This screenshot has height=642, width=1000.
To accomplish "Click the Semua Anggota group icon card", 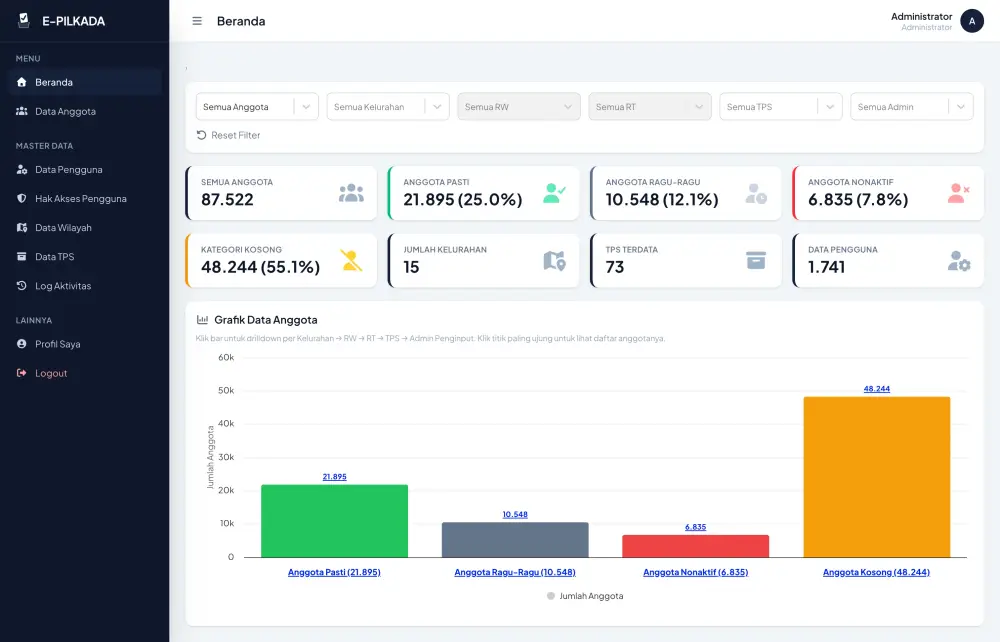I will [351, 193].
